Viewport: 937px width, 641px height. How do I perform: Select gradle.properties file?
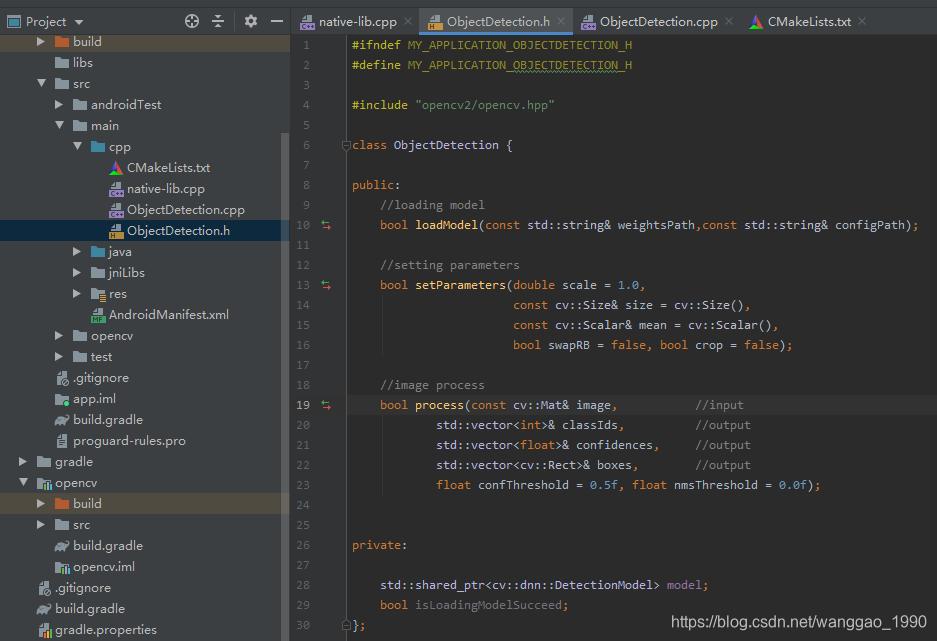click(106, 630)
